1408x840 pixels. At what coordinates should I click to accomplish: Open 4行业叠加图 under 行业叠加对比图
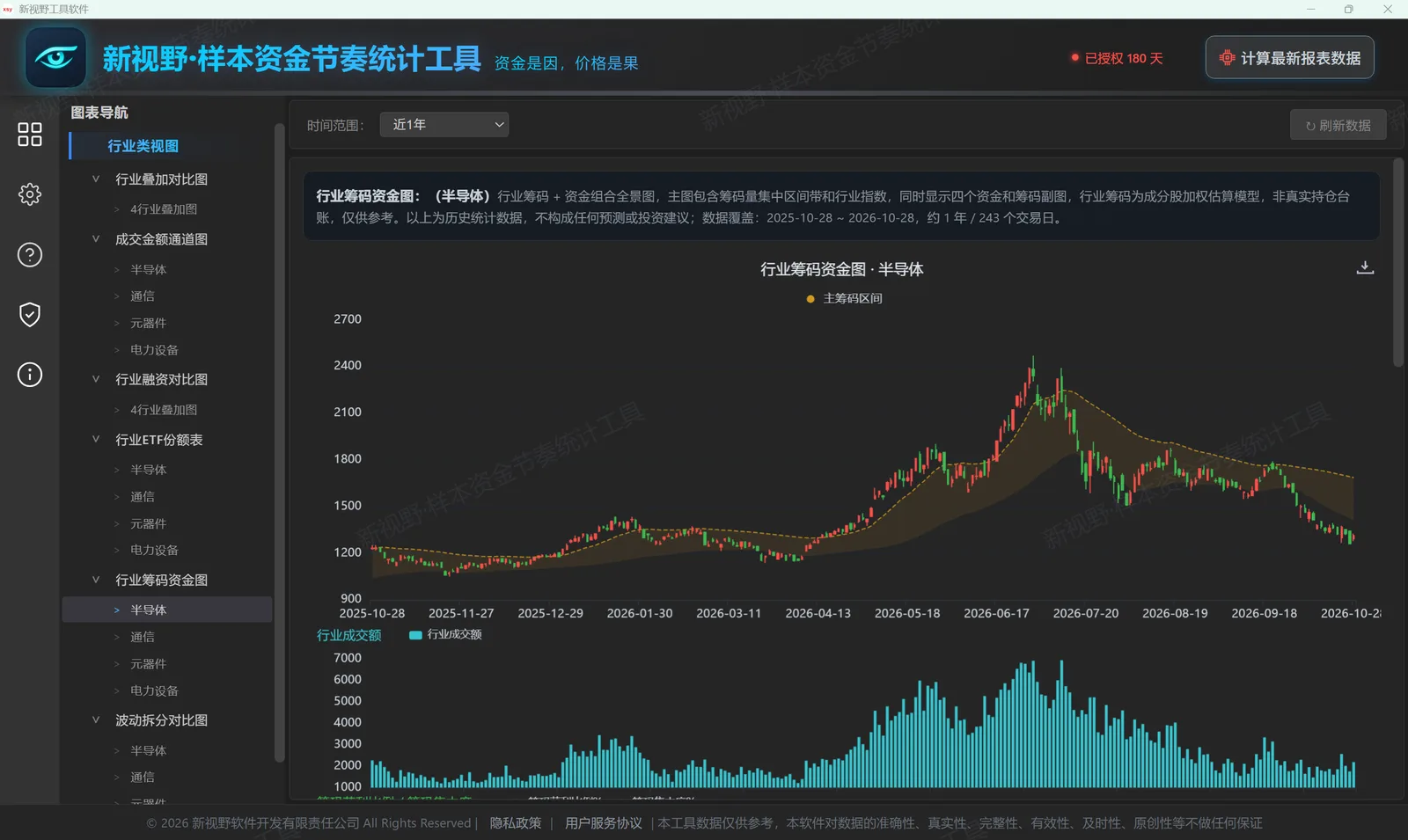164,209
